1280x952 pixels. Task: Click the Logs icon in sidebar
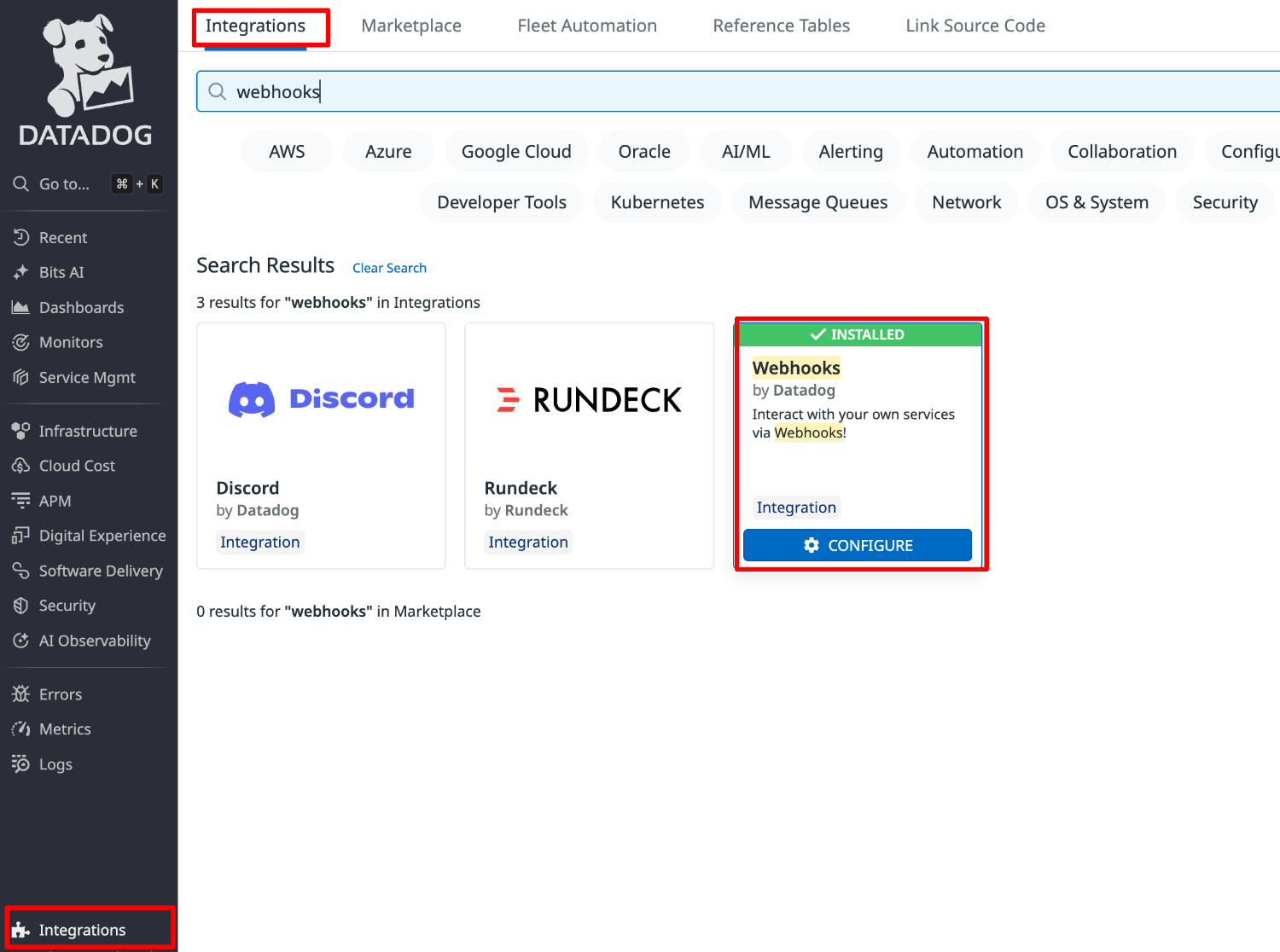(x=21, y=764)
